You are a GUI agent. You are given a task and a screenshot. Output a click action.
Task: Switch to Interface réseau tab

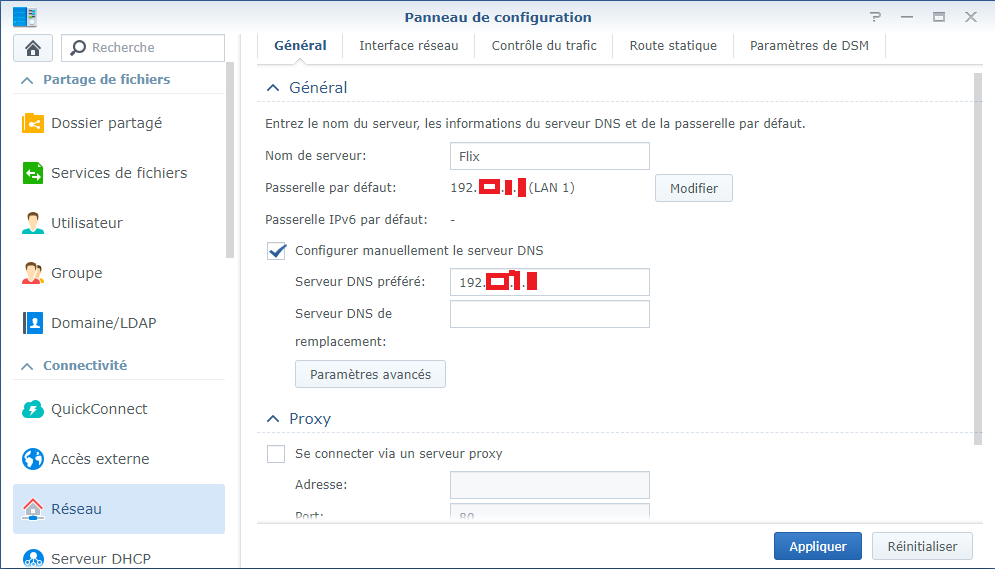click(x=408, y=46)
